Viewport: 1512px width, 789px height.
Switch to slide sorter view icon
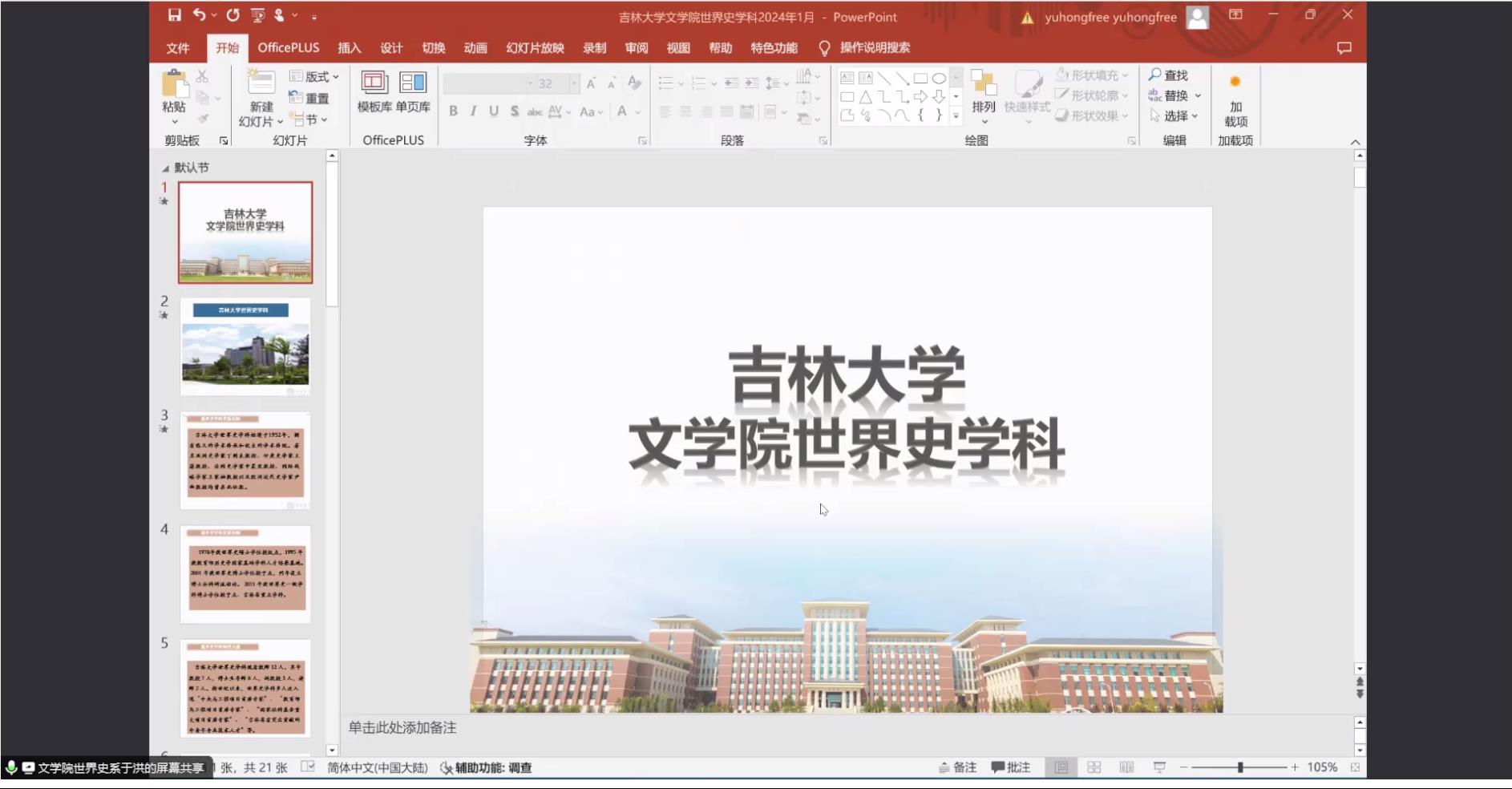coord(1094,767)
